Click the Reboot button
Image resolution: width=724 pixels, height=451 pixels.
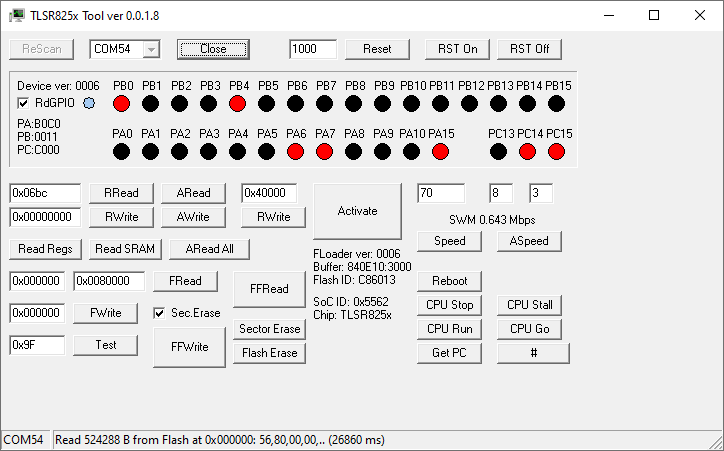[449, 281]
